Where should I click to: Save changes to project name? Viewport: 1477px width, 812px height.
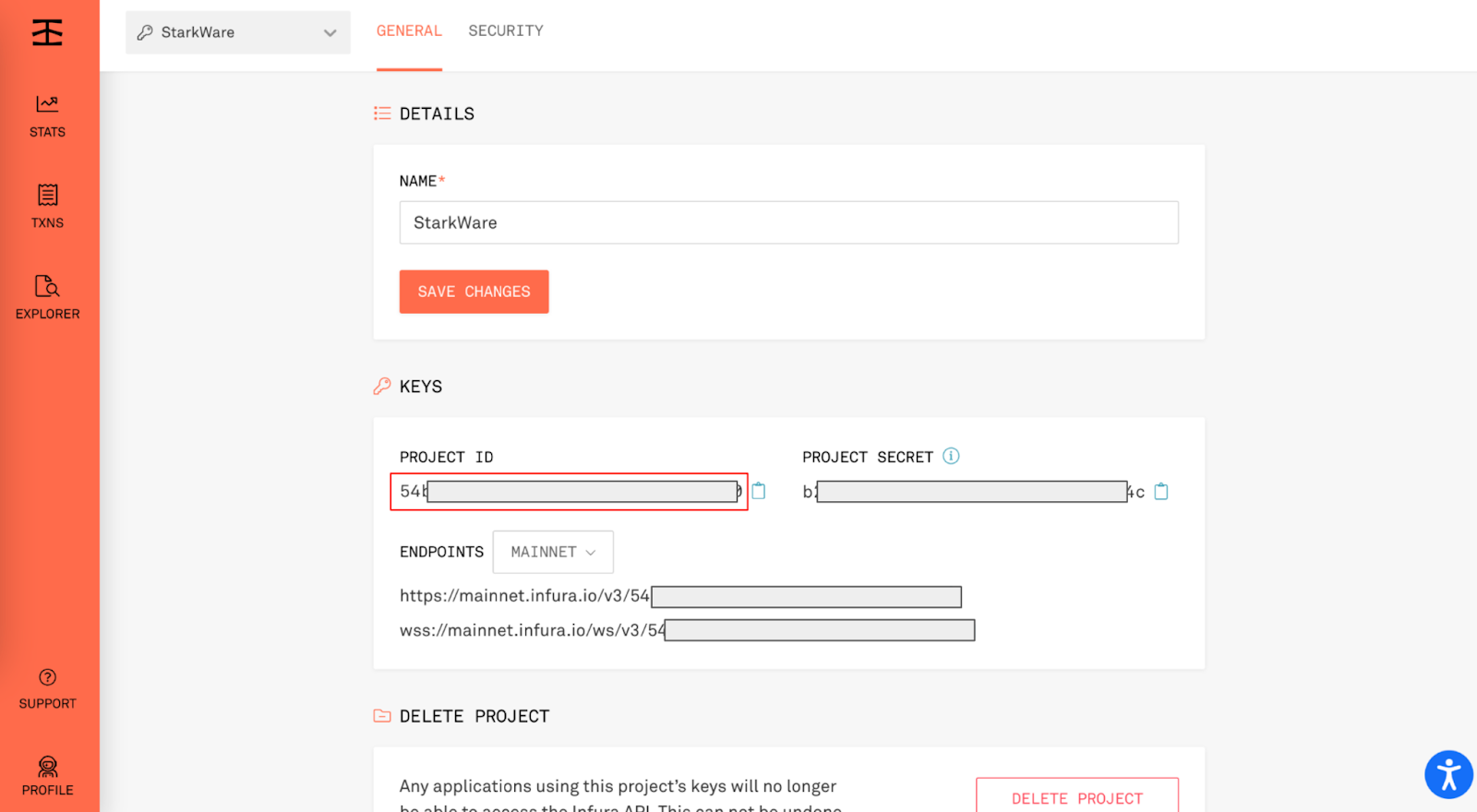(474, 292)
